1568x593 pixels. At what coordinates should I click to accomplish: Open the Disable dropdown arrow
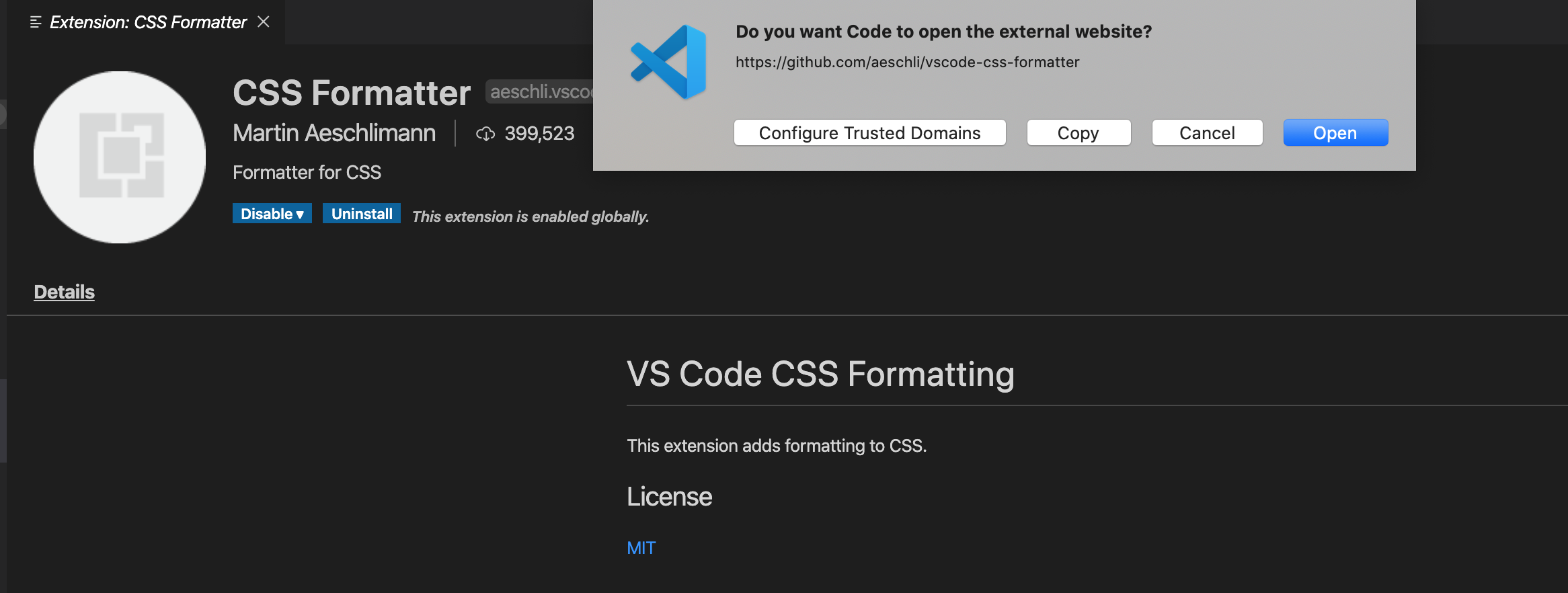300,214
